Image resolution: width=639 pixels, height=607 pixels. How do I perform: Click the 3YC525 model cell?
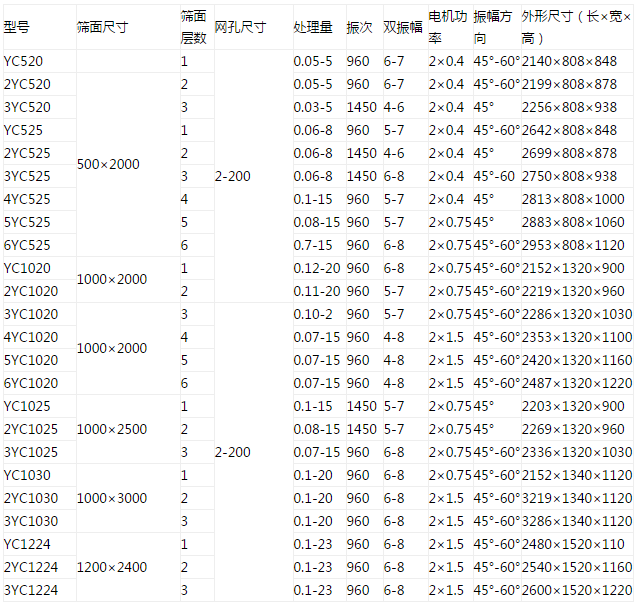27,176
